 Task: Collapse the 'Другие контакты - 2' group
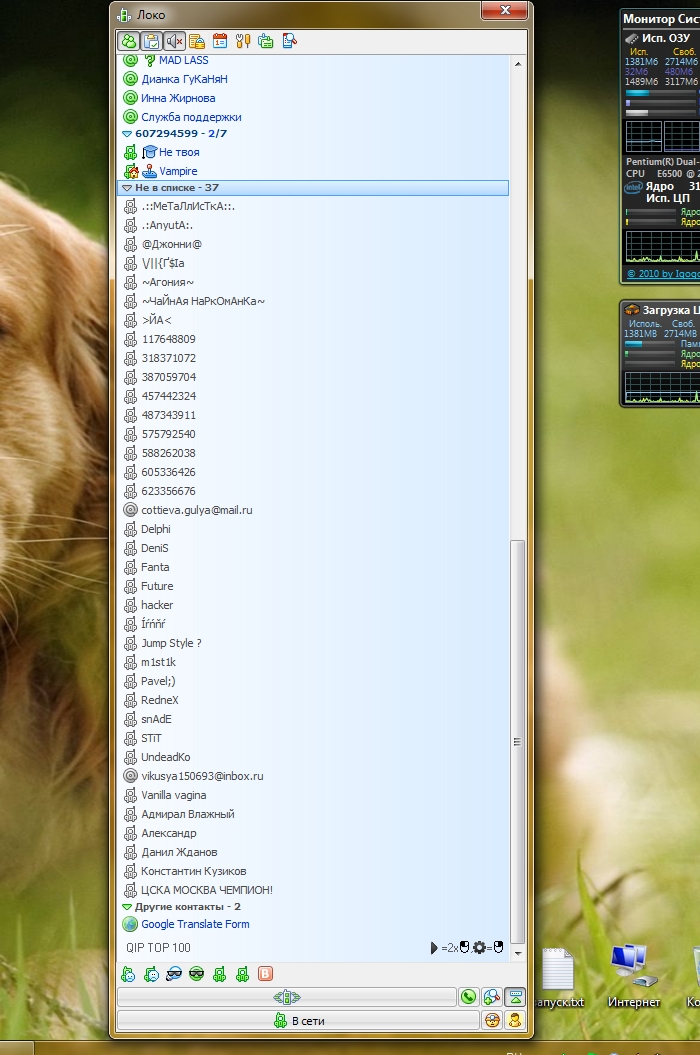point(127,907)
